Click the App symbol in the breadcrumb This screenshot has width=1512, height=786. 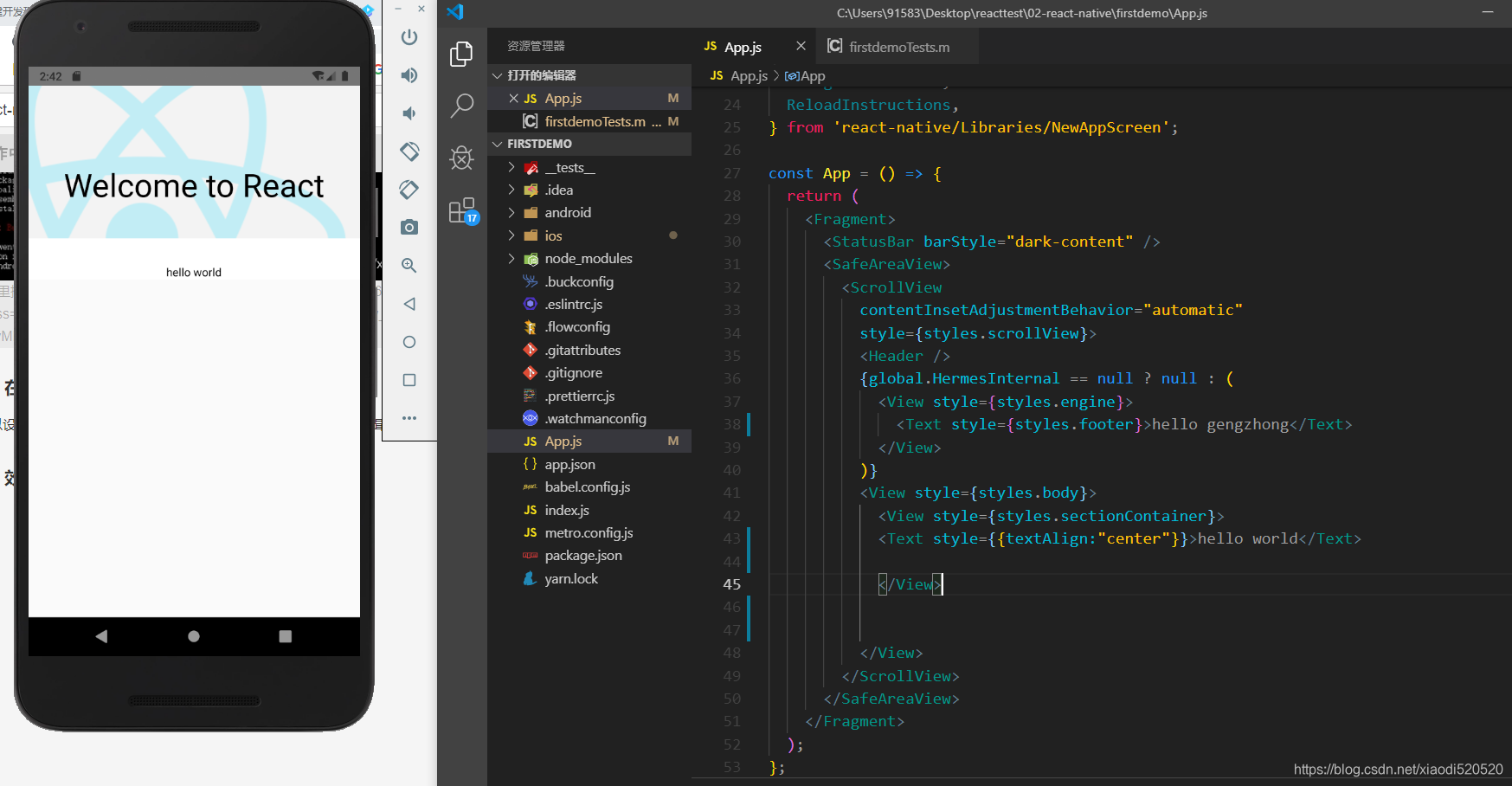tap(805, 76)
